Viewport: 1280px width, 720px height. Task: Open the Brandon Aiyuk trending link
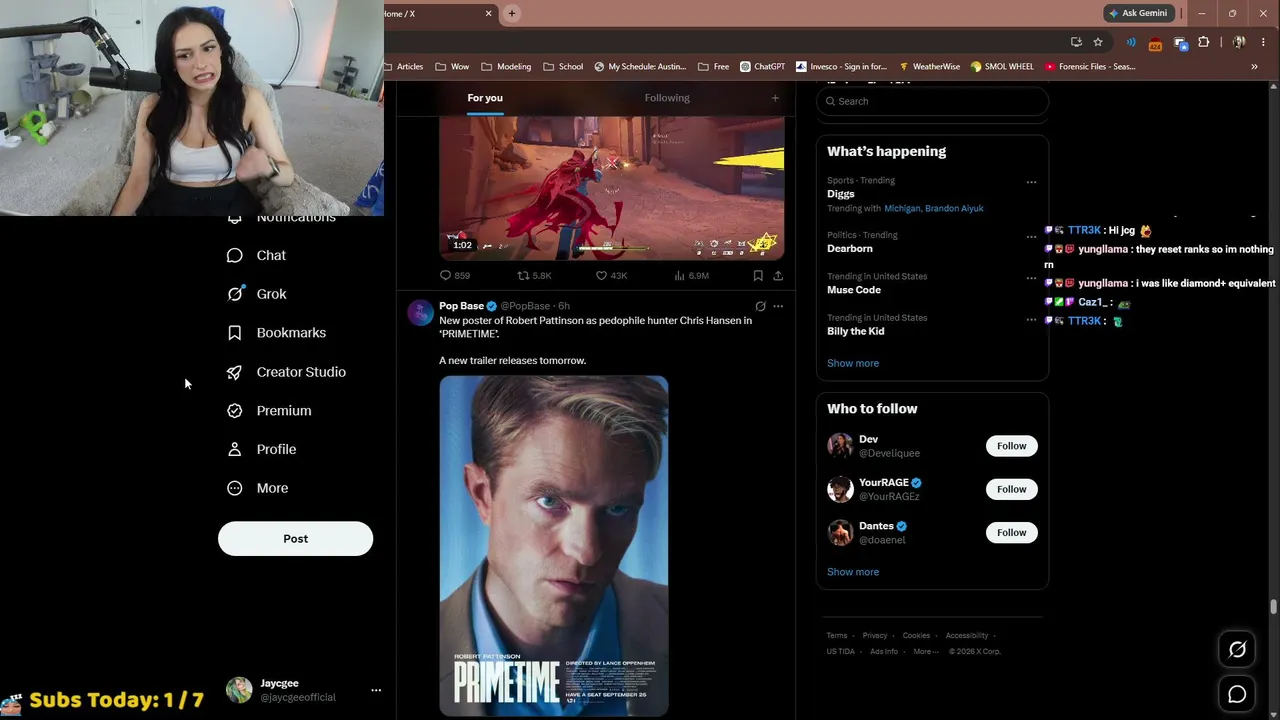(954, 208)
